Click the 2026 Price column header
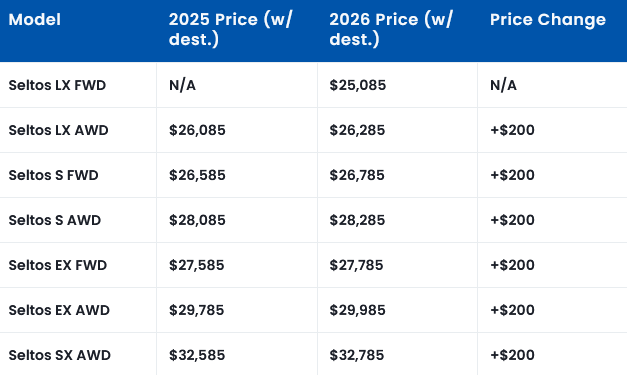The height and width of the screenshot is (375, 627). tap(391, 29)
